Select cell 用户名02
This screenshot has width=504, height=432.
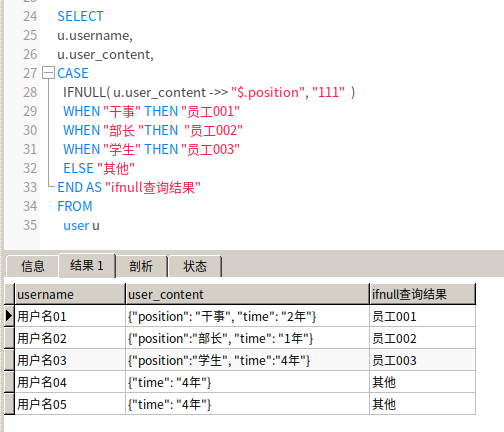click(x=70, y=338)
